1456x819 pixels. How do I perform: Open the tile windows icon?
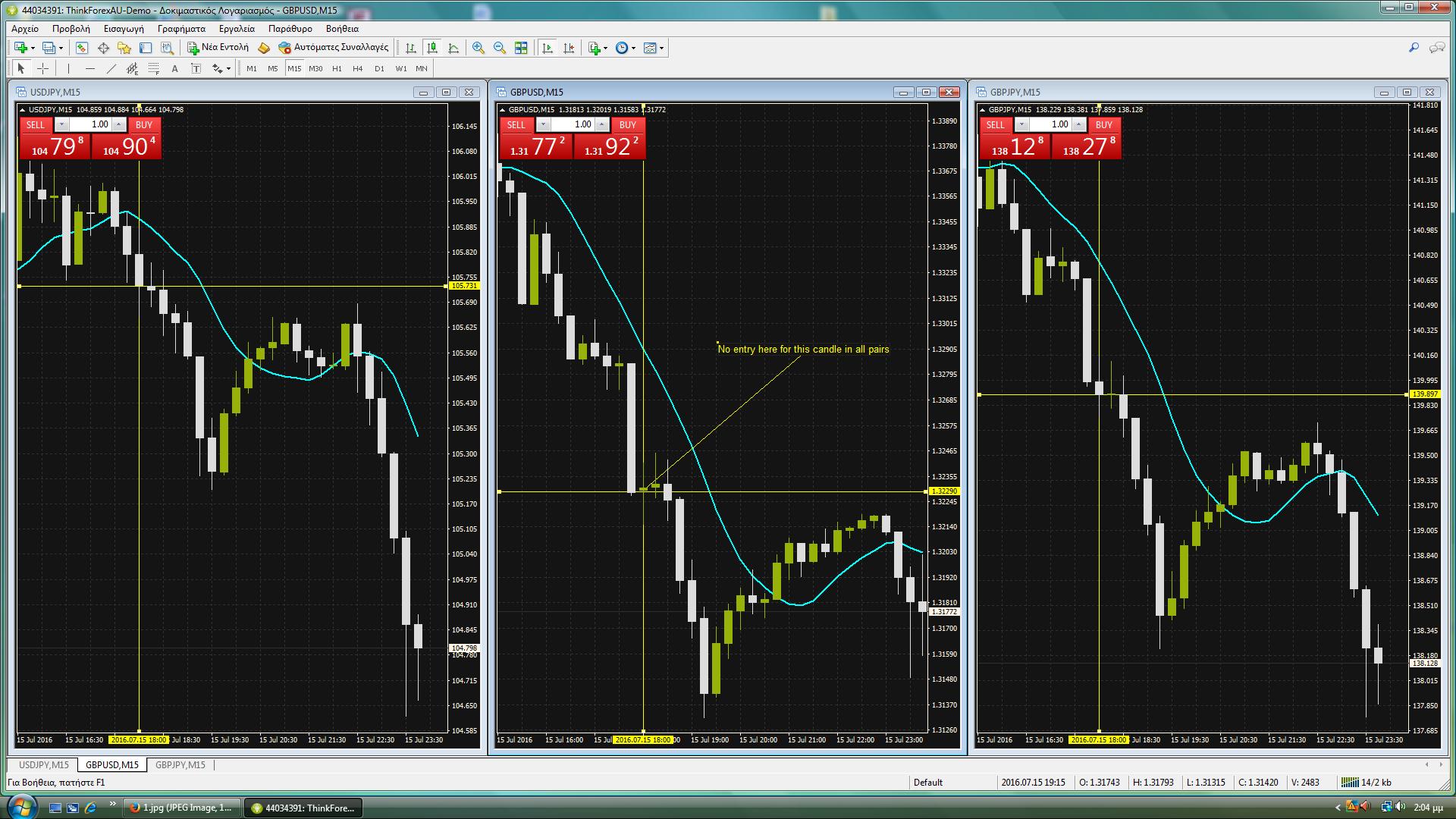[521, 48]
